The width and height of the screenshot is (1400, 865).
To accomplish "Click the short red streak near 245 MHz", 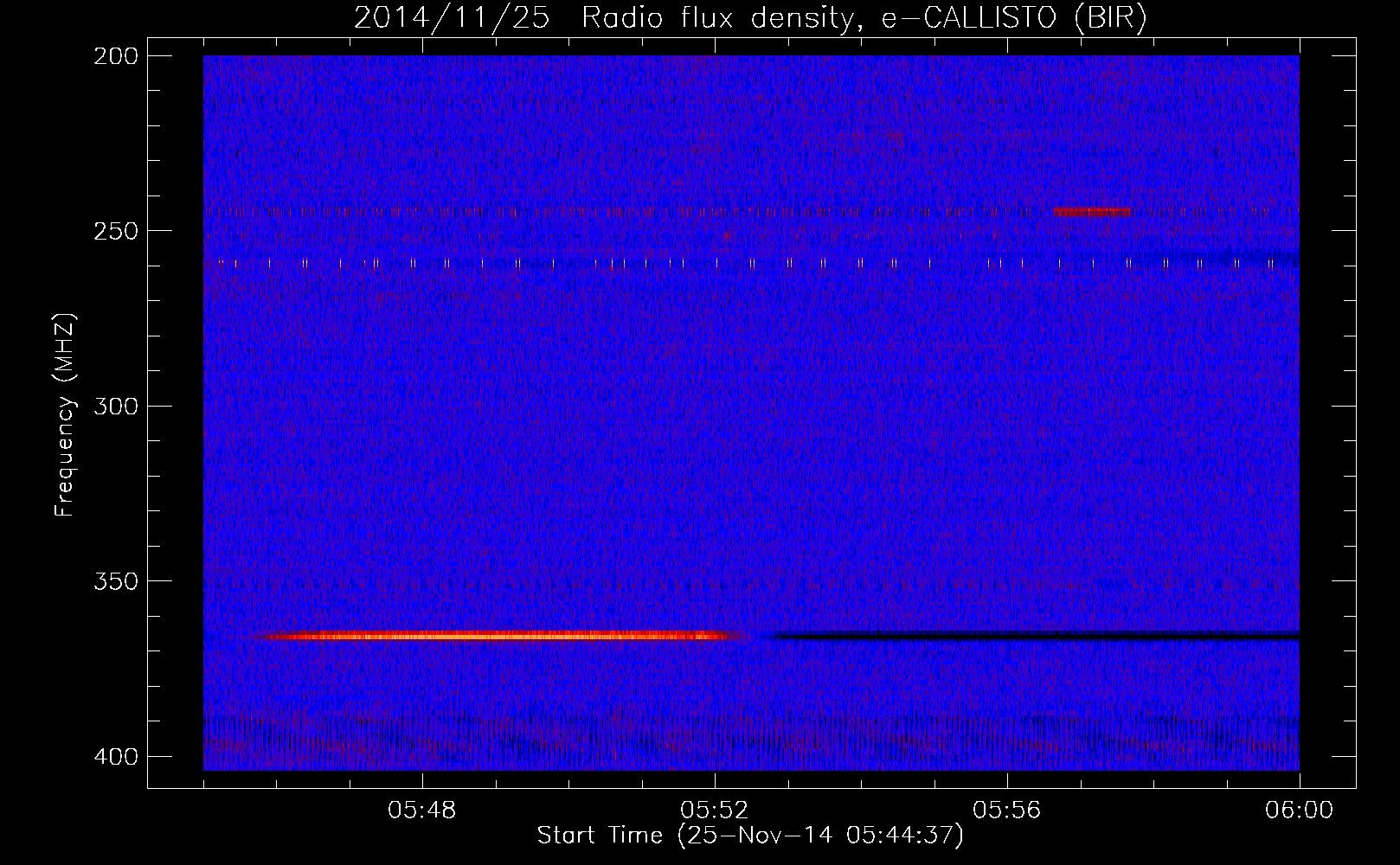I will click(1092, 211).
